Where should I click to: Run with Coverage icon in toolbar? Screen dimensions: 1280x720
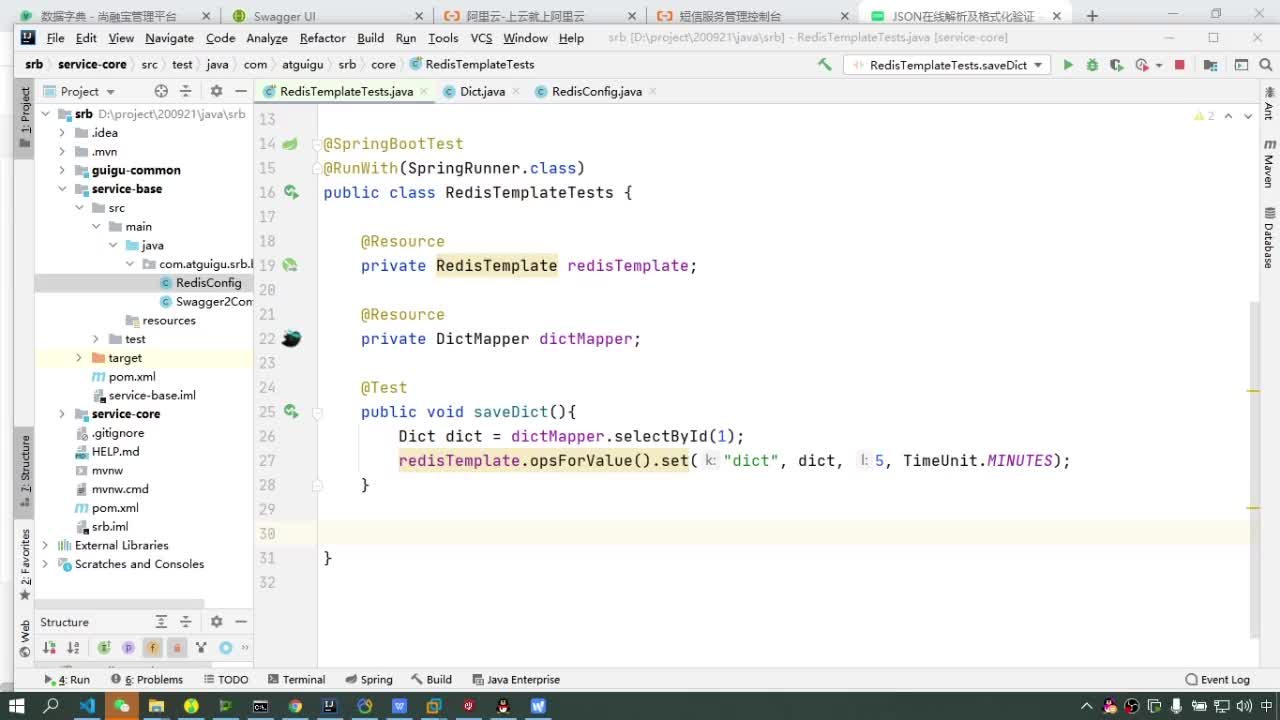(x=1116, y=64)
